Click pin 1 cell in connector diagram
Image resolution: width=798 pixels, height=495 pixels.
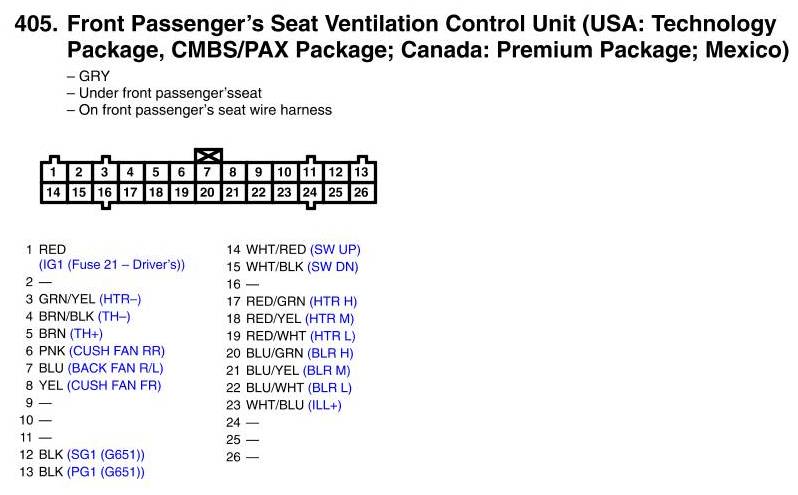click(53, 172)
